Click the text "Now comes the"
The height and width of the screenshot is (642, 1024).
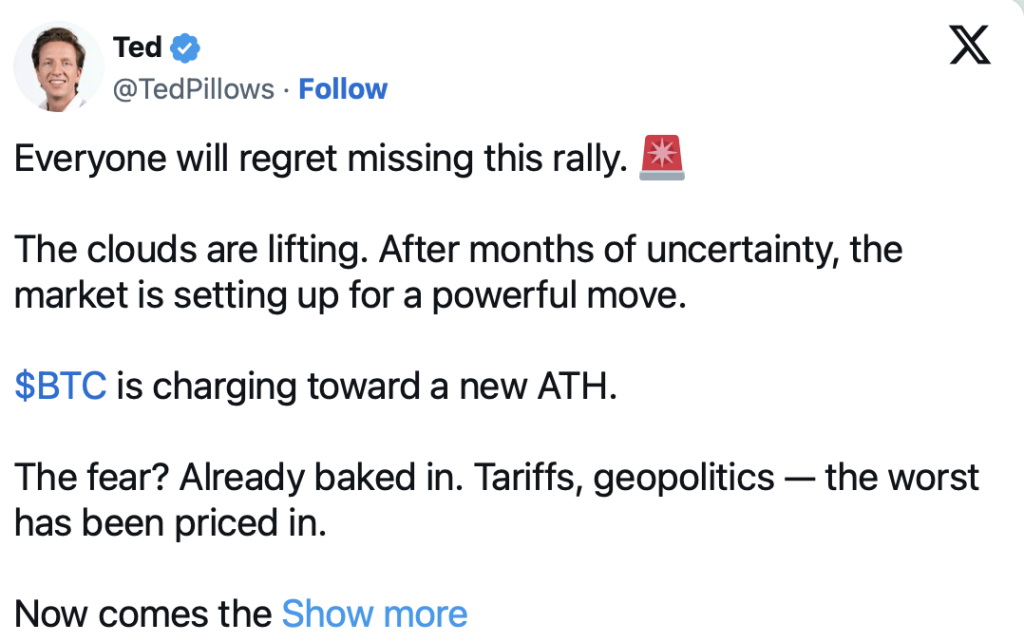(143, 613)
